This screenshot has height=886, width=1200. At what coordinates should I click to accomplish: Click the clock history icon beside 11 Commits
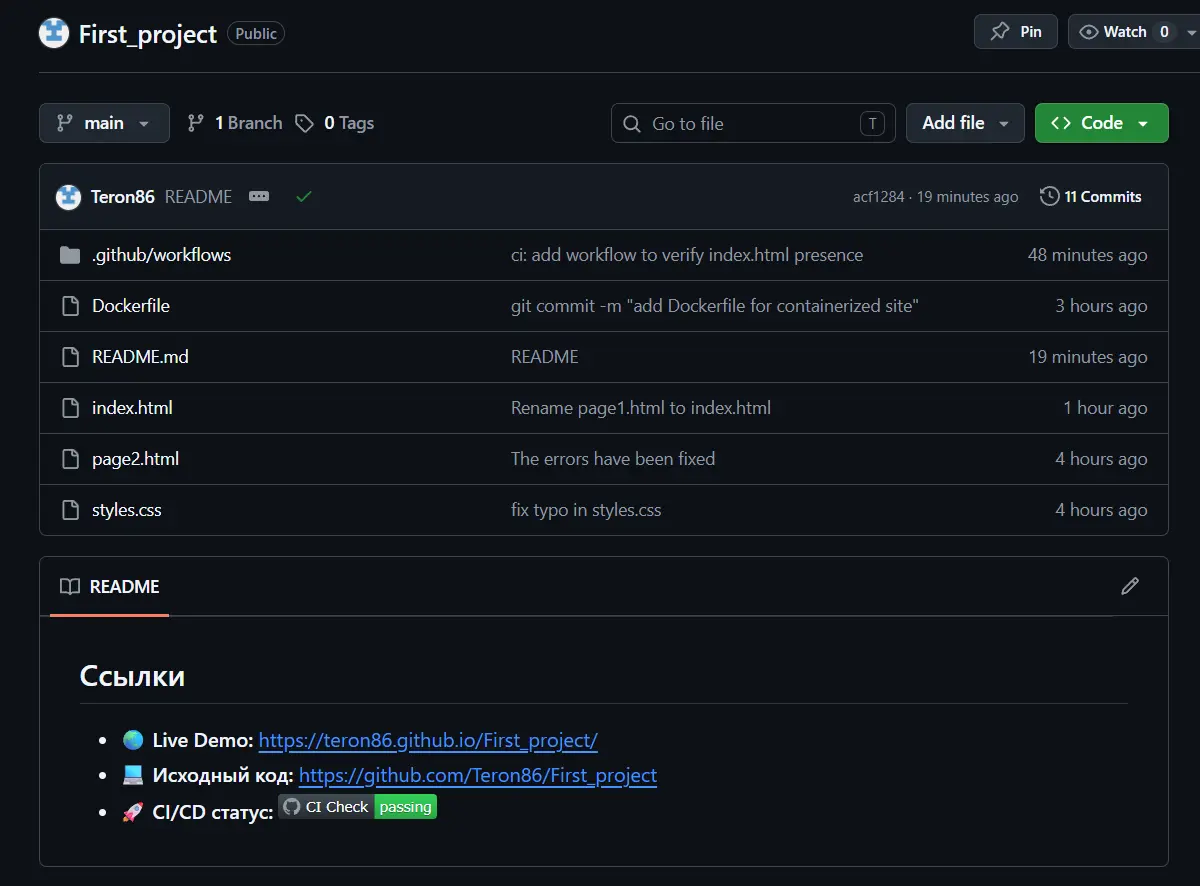click(1049, 197)
